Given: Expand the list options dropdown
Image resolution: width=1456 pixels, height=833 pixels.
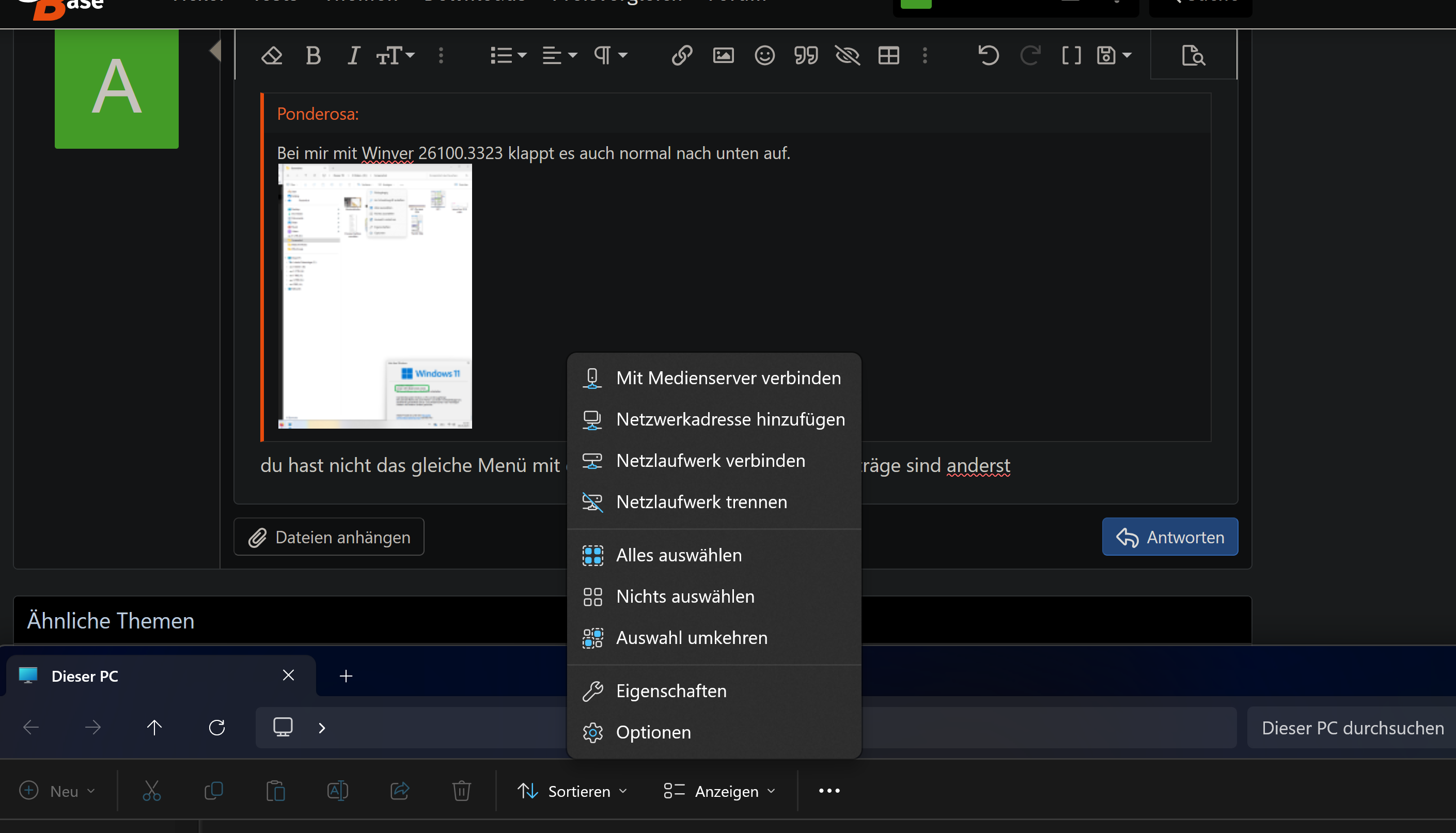Looking at the screenshot, I should 508,56.
